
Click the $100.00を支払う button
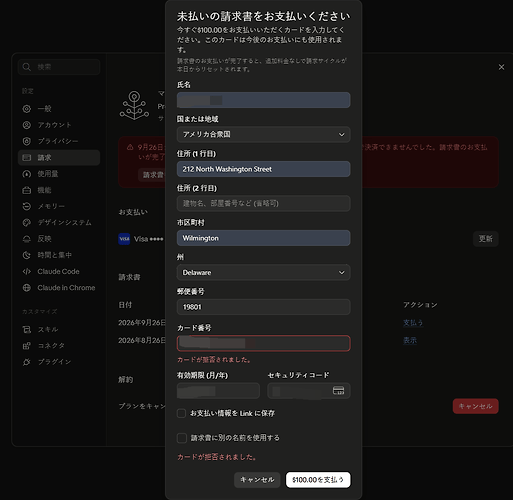(x=318, y=480)
